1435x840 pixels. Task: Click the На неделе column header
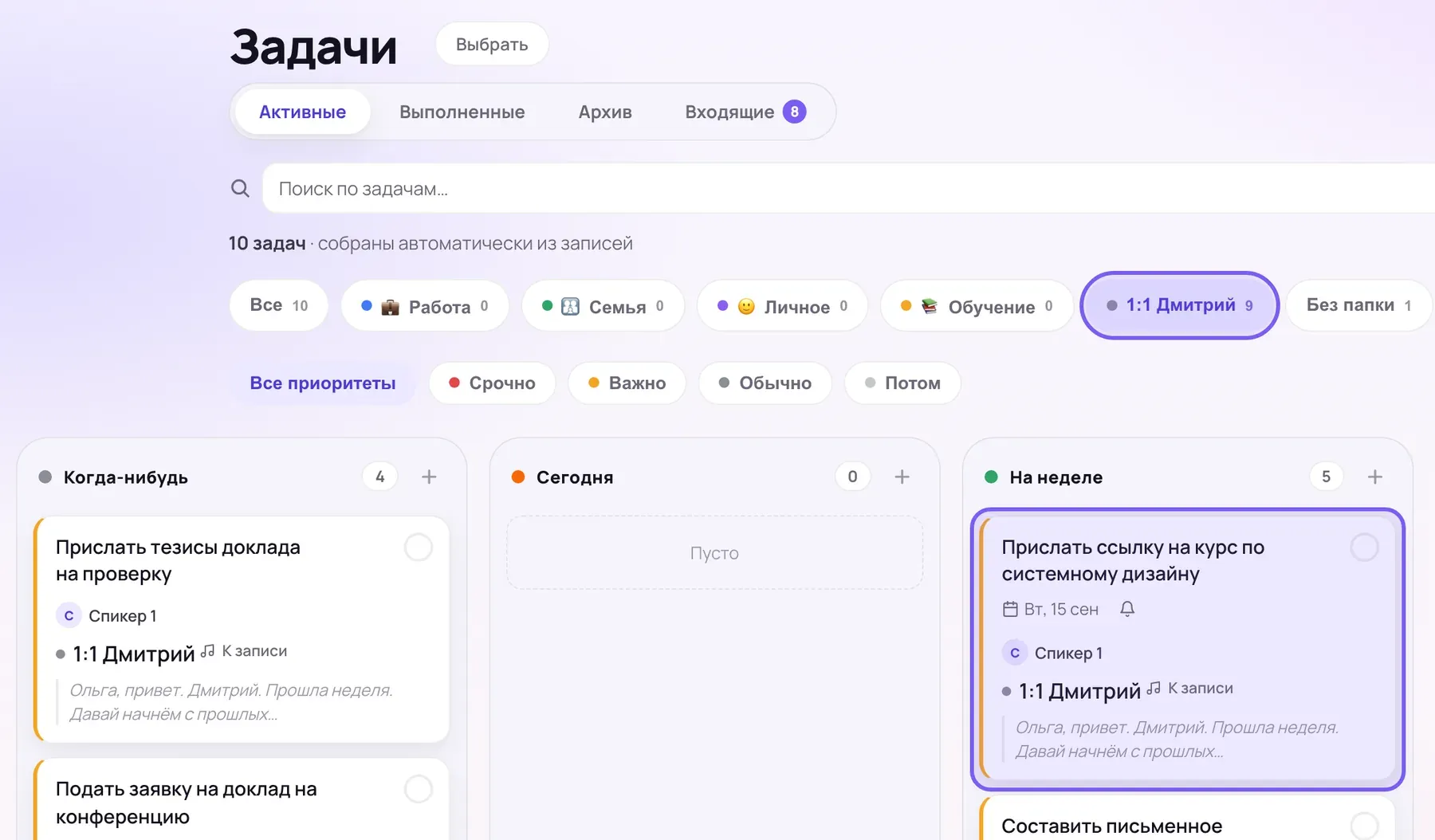click(1056, 477)
